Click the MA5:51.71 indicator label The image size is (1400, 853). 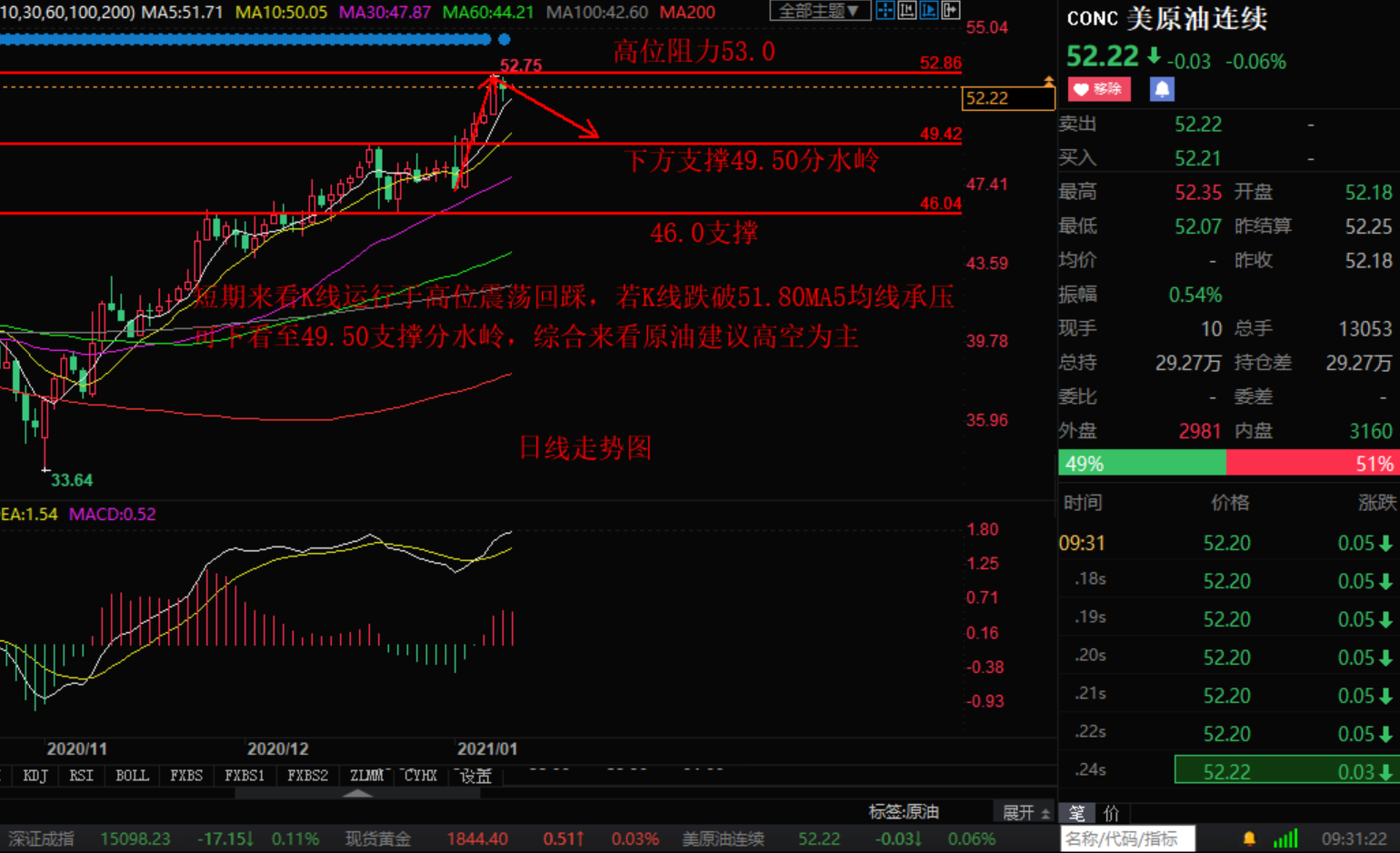(182, 12)
